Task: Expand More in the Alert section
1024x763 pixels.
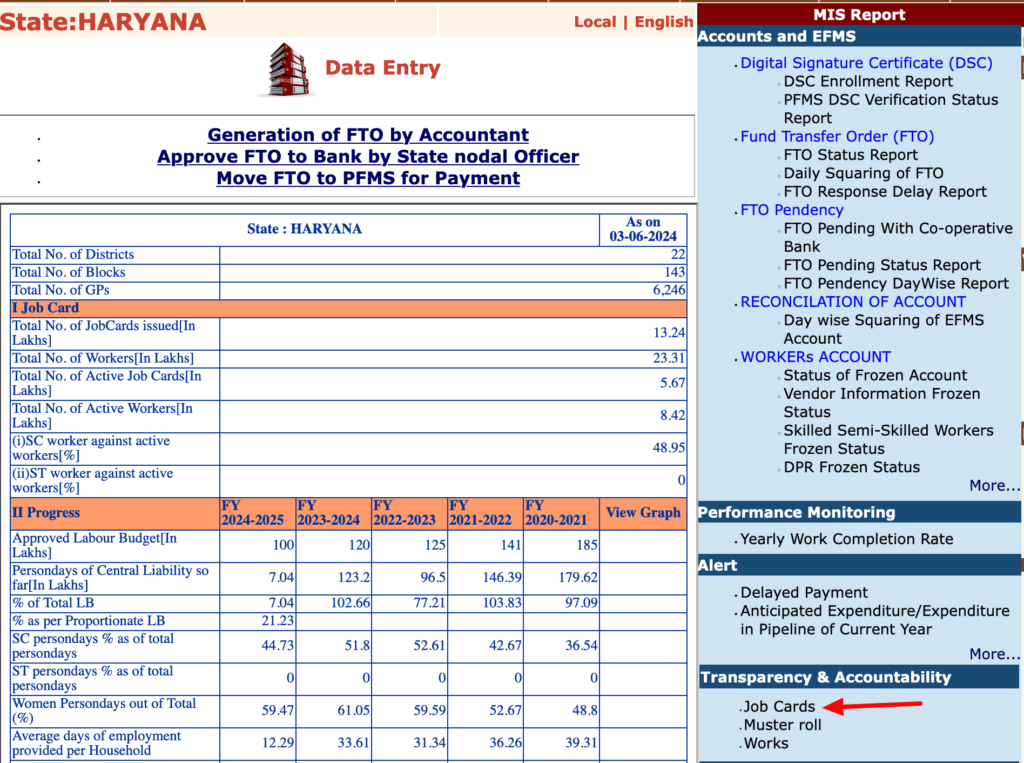Action: click(x=994, y=654)
